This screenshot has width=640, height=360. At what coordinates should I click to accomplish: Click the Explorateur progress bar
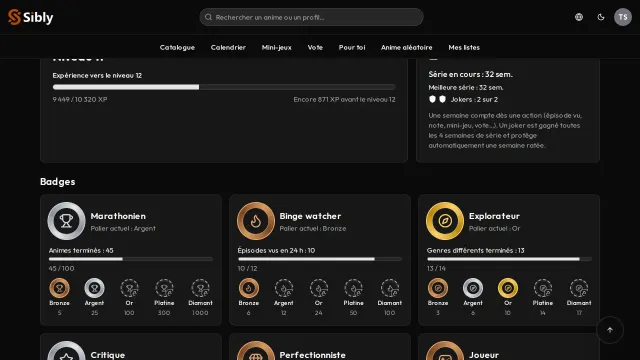tap(509, 259)
